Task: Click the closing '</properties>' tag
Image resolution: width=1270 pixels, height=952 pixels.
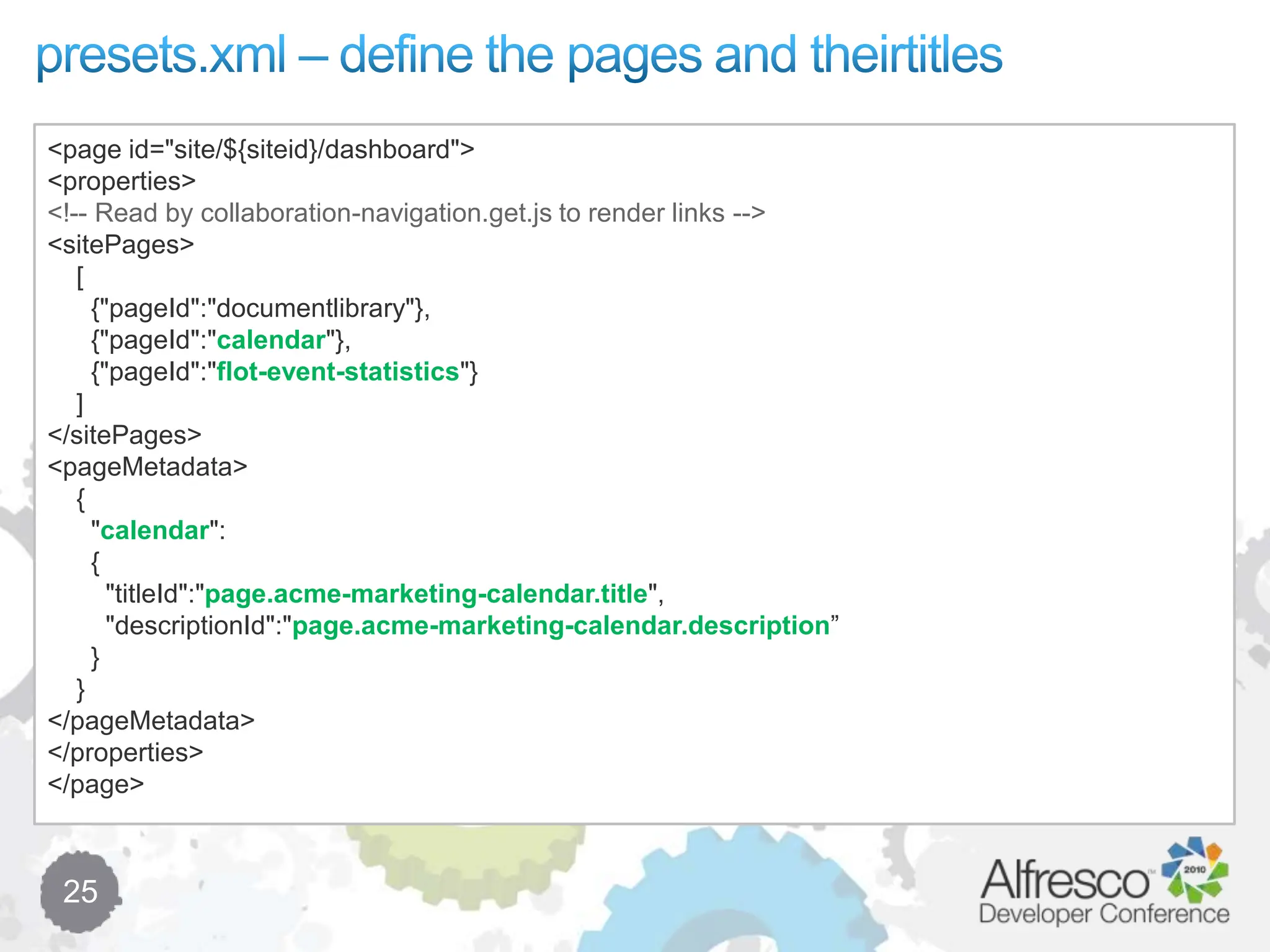Action: pyautogui.click(x=125, y=752)
